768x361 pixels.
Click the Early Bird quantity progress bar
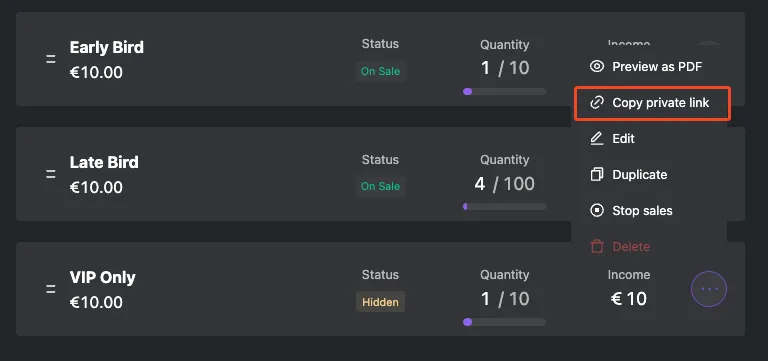tap(504, 92)
